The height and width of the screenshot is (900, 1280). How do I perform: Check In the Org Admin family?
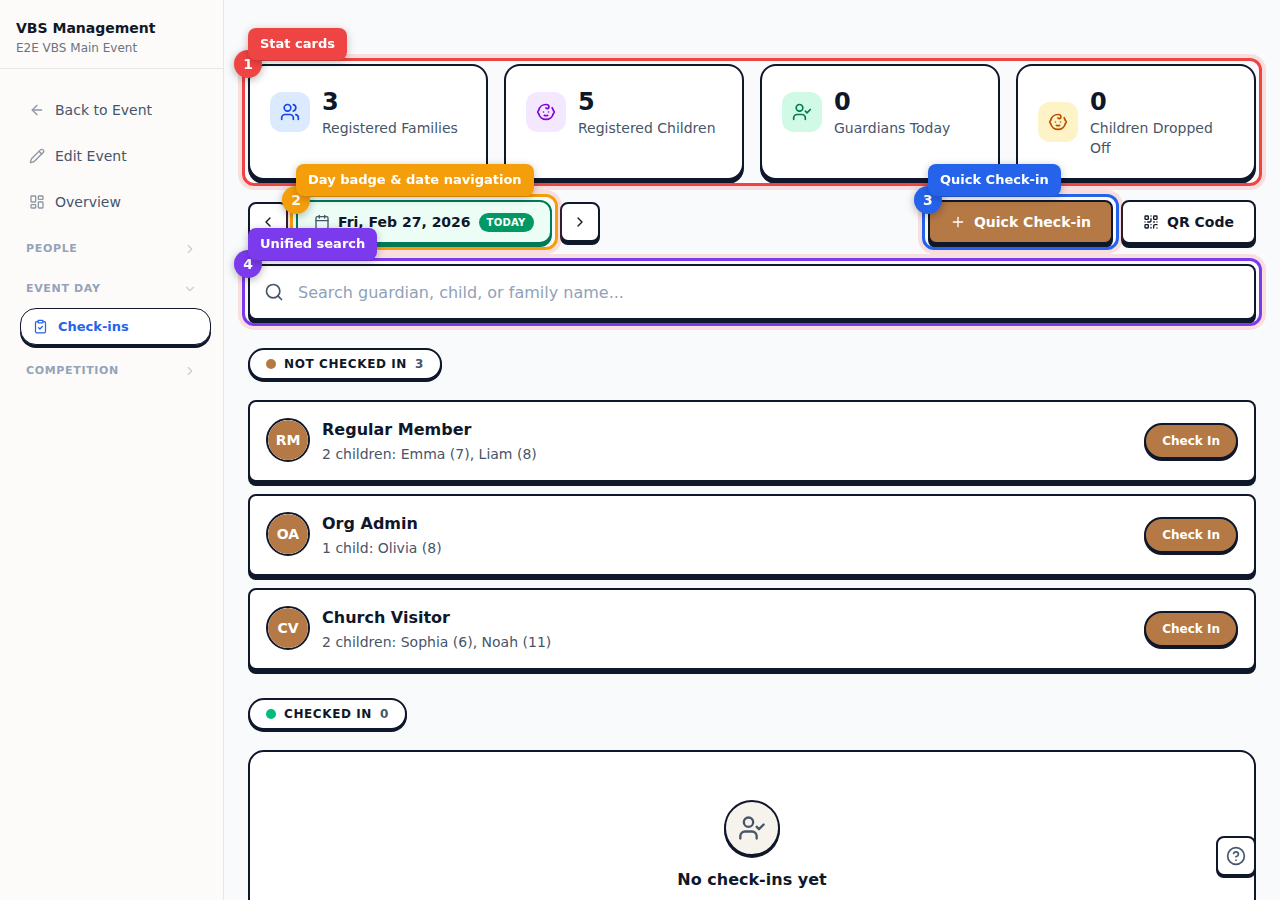pos(1190,535)
